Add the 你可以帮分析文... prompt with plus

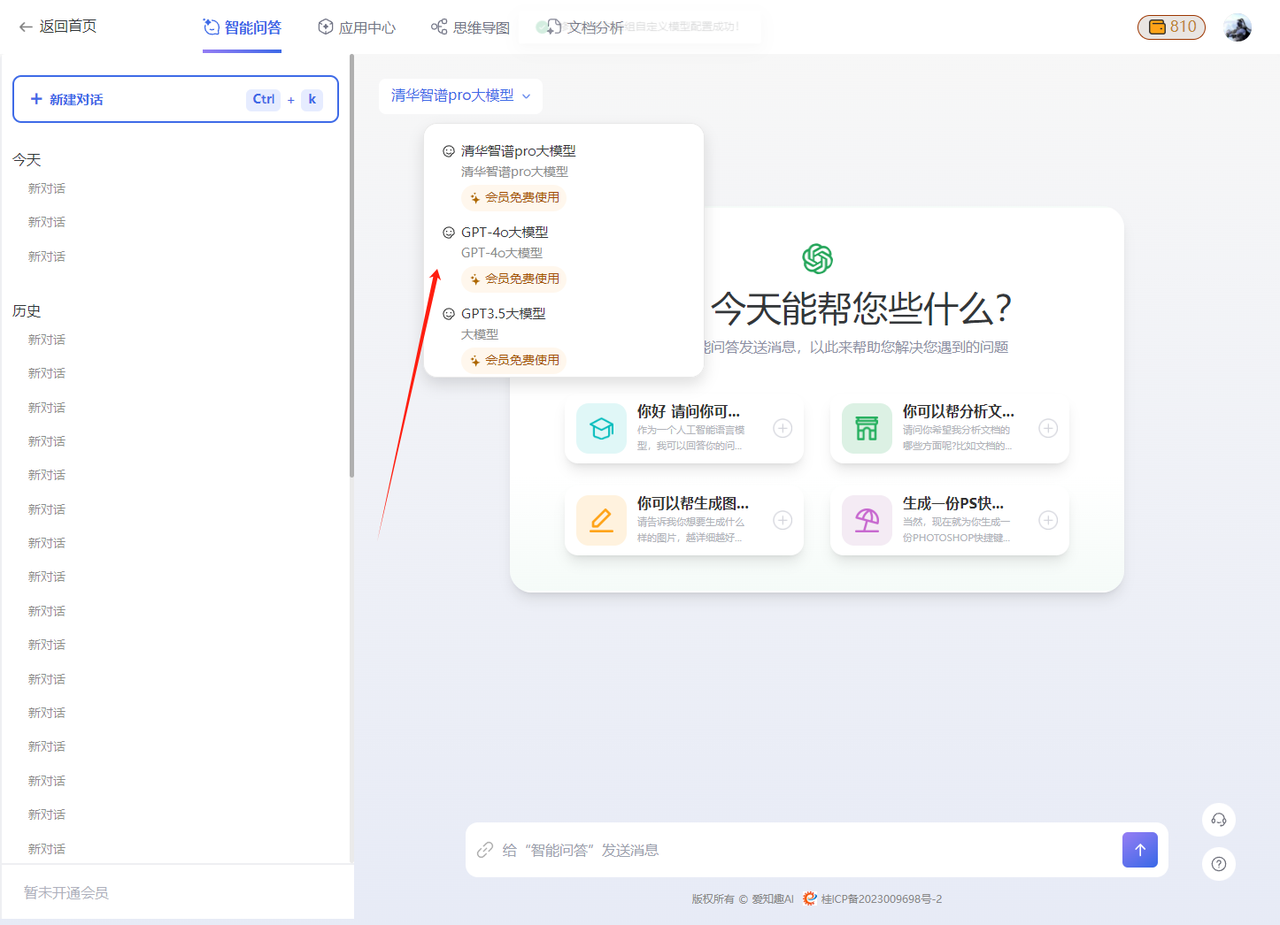pyautogui.click(x=1048, y=429)
